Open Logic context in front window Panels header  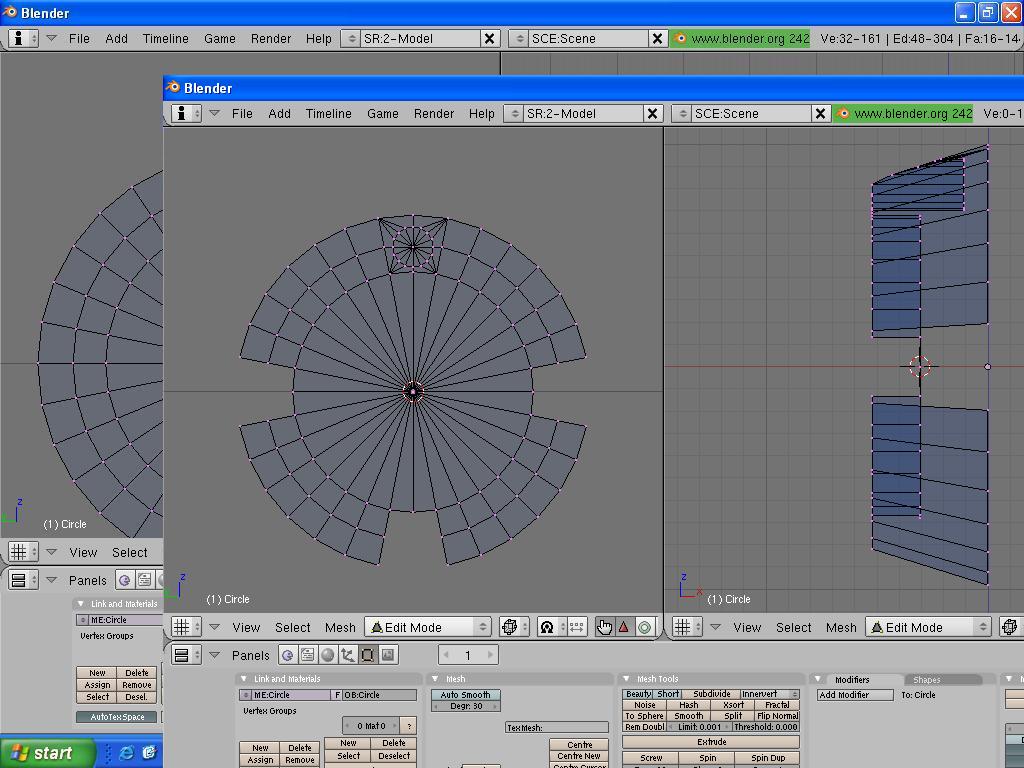tap(287, 655)
